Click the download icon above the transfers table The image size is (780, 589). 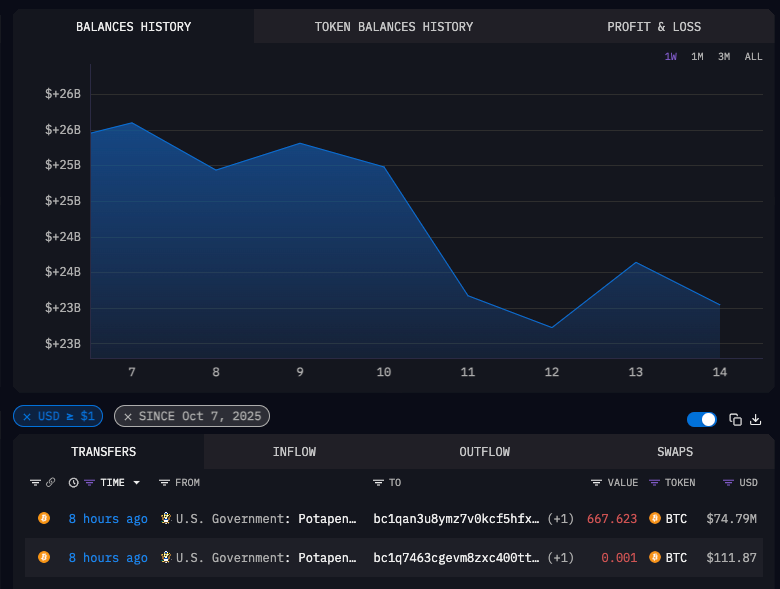(x=756, y=419)
